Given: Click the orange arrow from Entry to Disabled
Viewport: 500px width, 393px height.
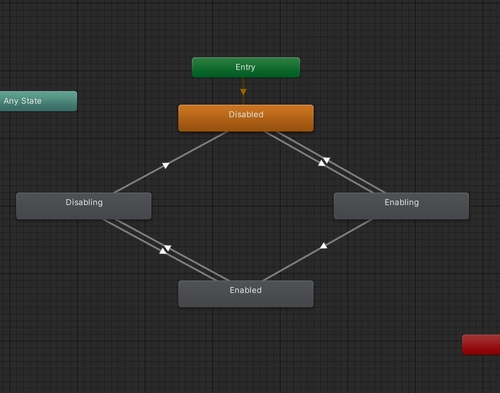Looking at the screenshot, I should [x=243, y=91].
